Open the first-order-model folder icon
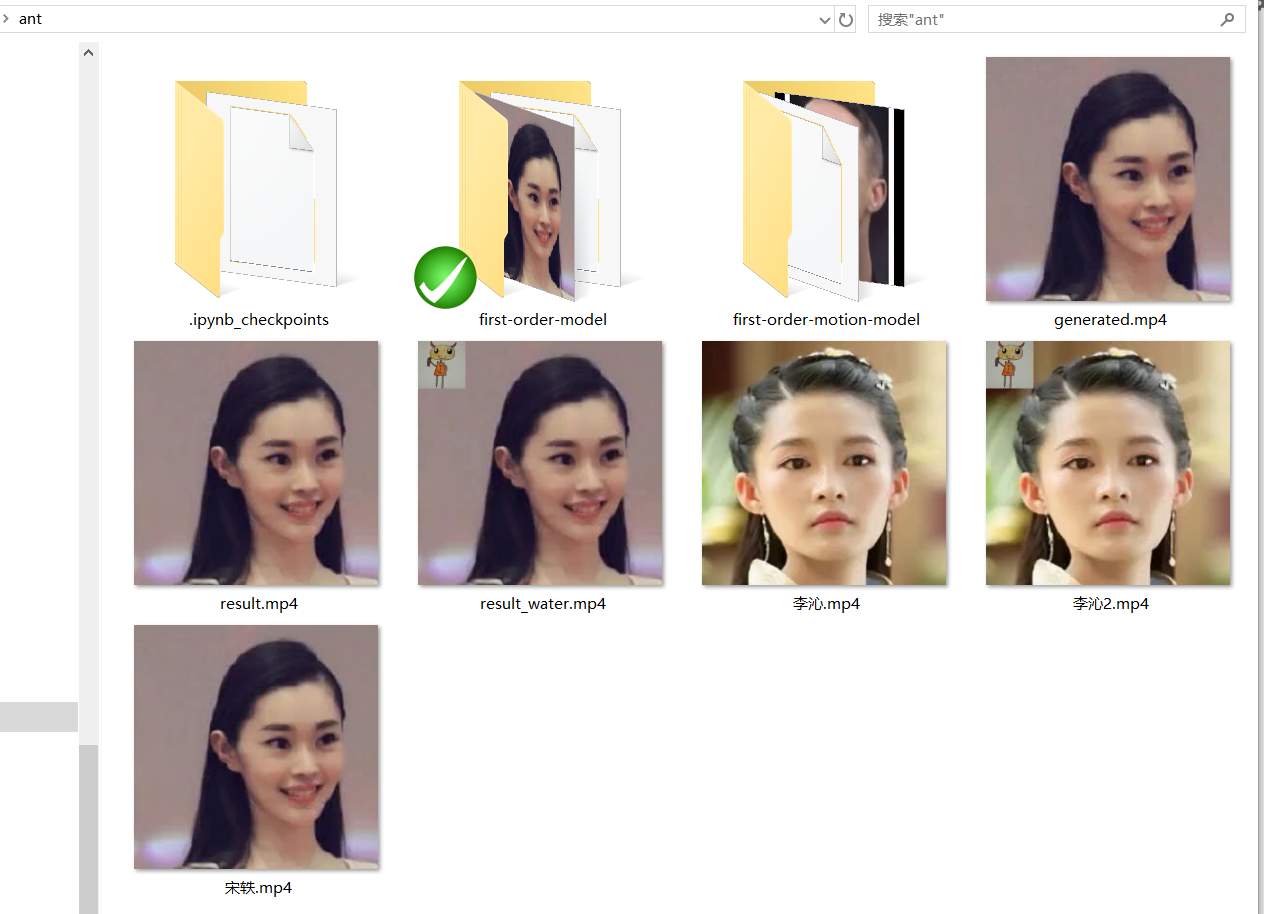Viewport: 1264px width, 914px height. tap(540, 188)
